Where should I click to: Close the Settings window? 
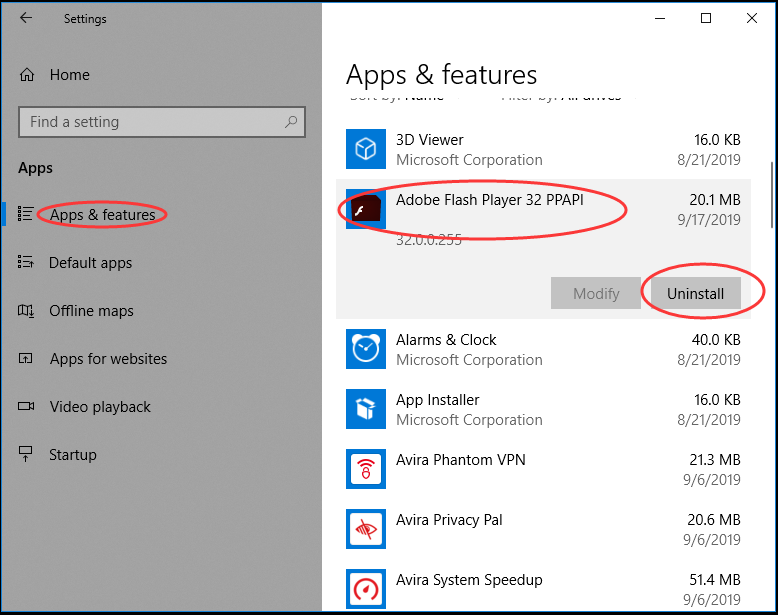pos(752,18)
